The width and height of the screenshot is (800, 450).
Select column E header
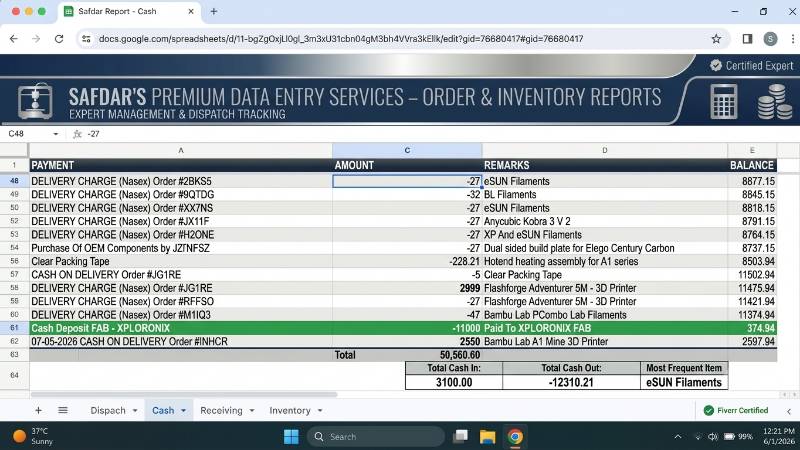[x=752, y=151]
